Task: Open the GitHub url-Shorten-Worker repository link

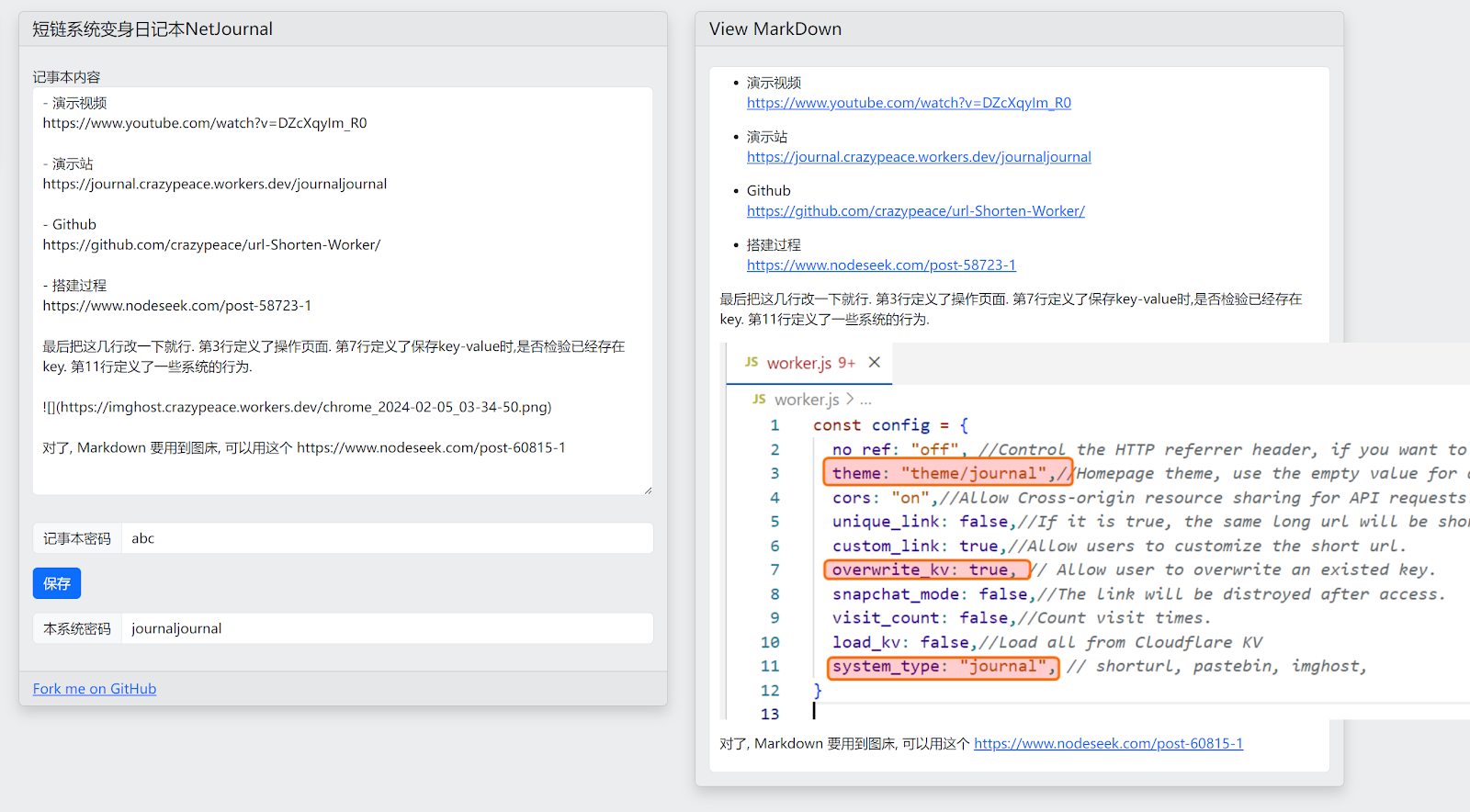Action: [x=915, y=211]
